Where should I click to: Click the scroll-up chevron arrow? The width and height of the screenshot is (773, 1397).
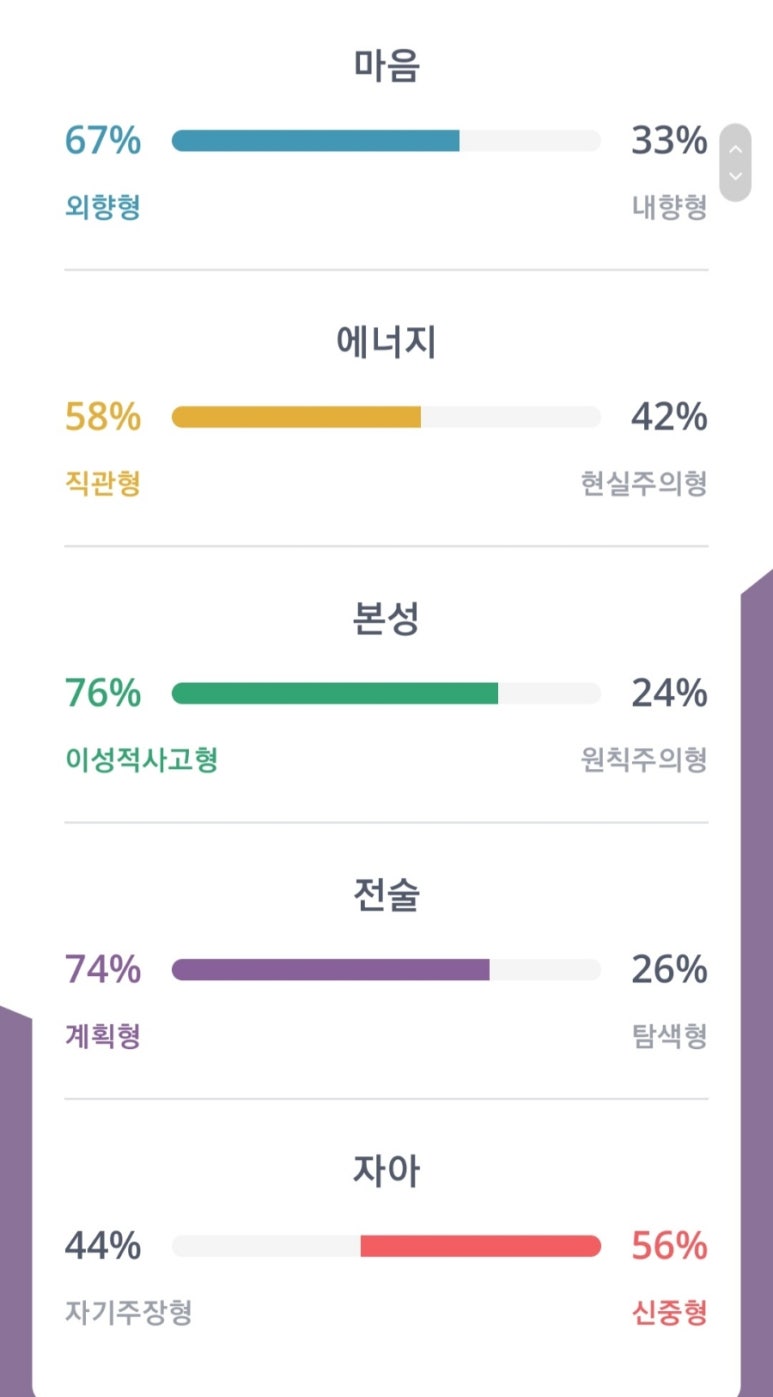pyautogui.click(x=735, y=150)
